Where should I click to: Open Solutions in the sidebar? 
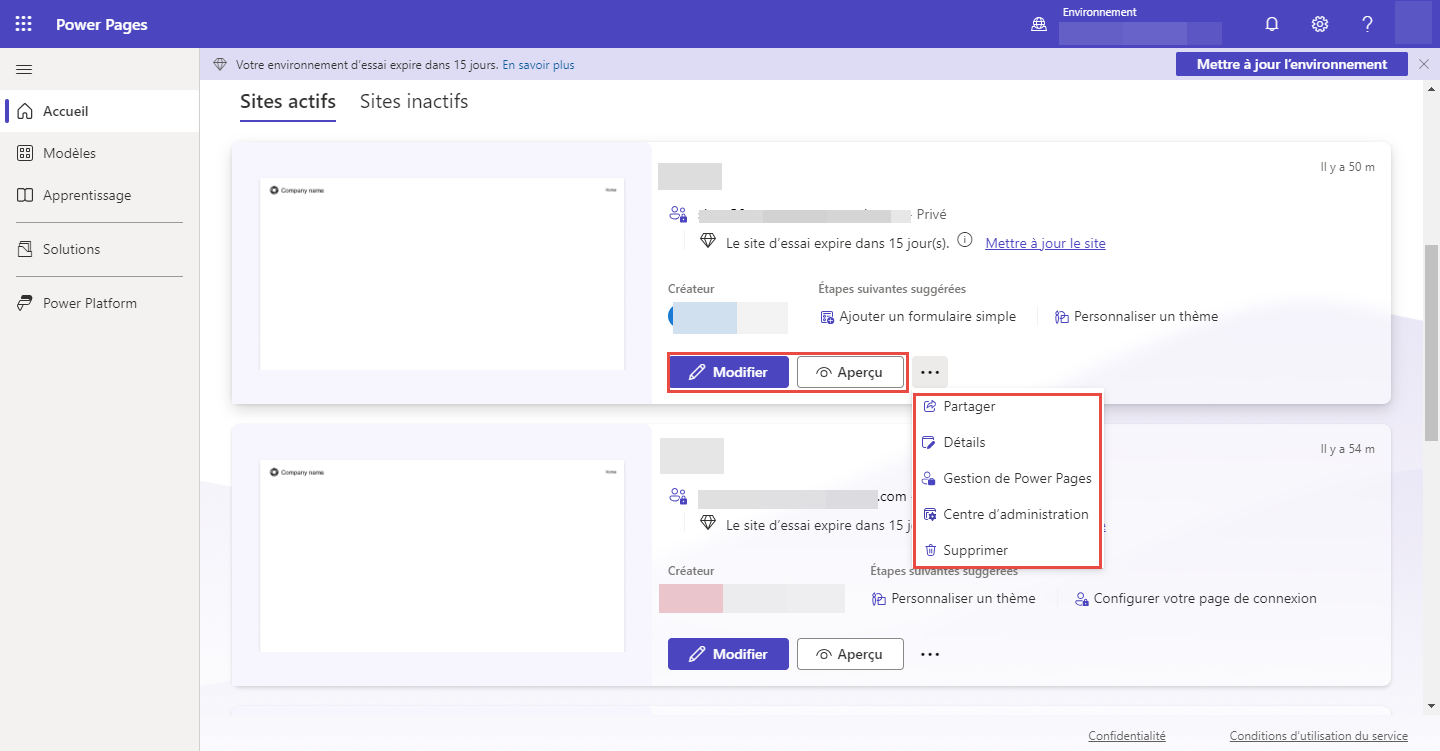tap(100, 249)
